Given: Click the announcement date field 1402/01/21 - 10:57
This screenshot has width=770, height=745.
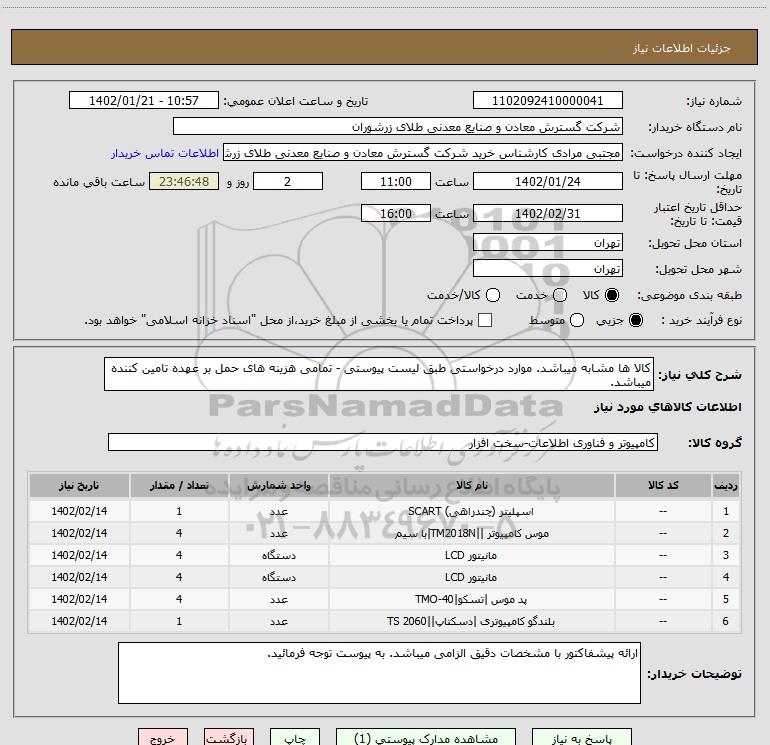Looking at the screenshot, I should (x=143, y=101).
